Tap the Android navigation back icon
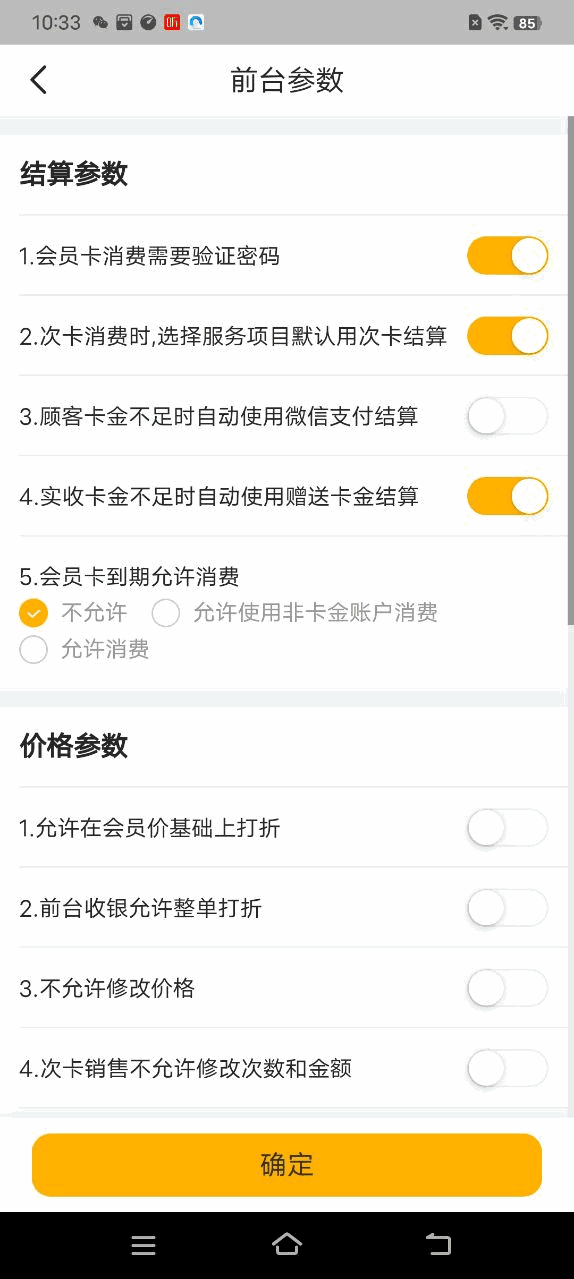The image size is (574, 1279). [x=438, y=1244]
